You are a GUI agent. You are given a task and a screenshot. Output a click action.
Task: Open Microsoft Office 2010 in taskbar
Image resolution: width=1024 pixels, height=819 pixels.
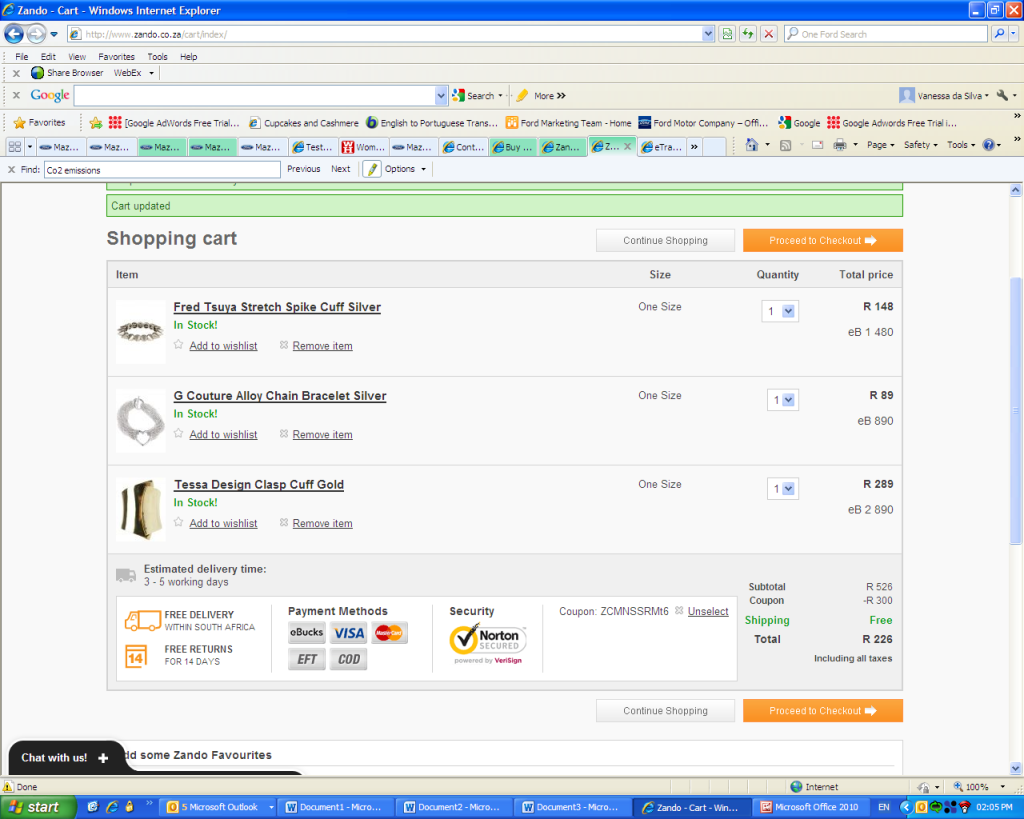(x=810, y=807)
